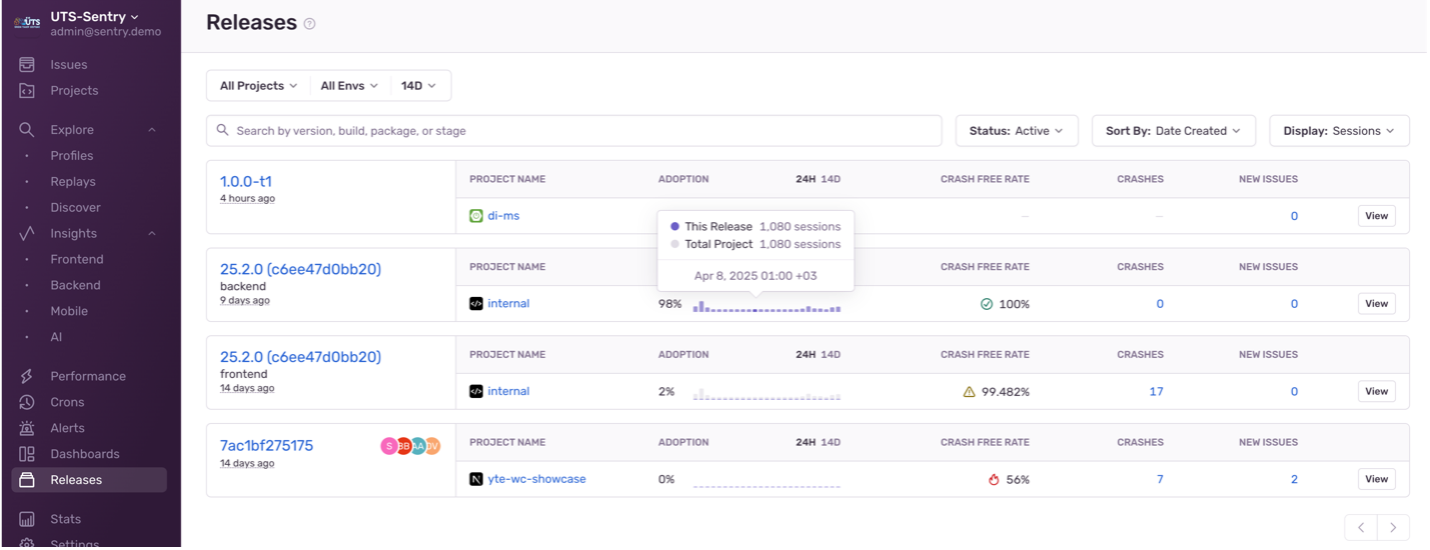
Task: Open the yte-wc-showcase project link
Action: (x=536, y=480)
